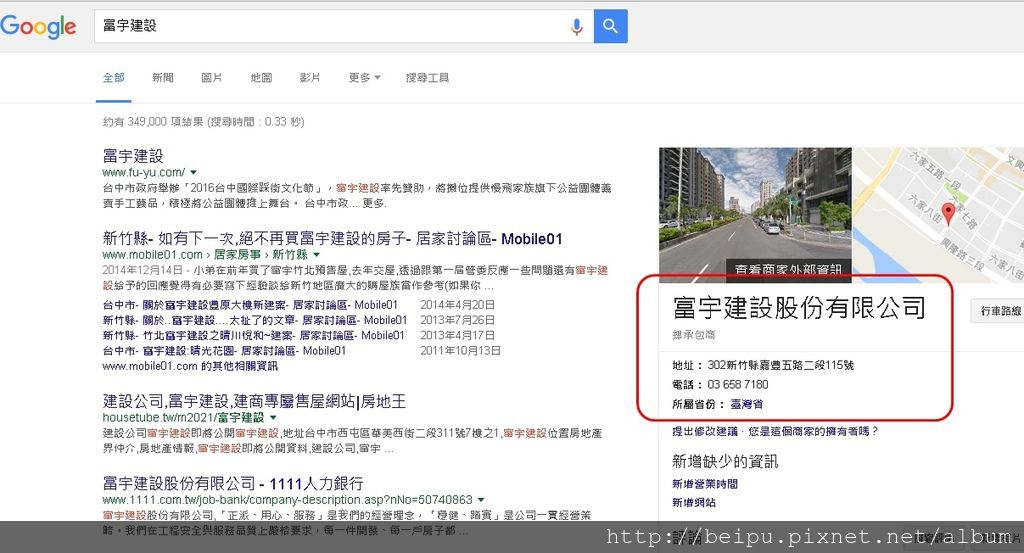Click date 2013年7月26日 in sitelinks
1024x553 pixels.
(457, 320)
